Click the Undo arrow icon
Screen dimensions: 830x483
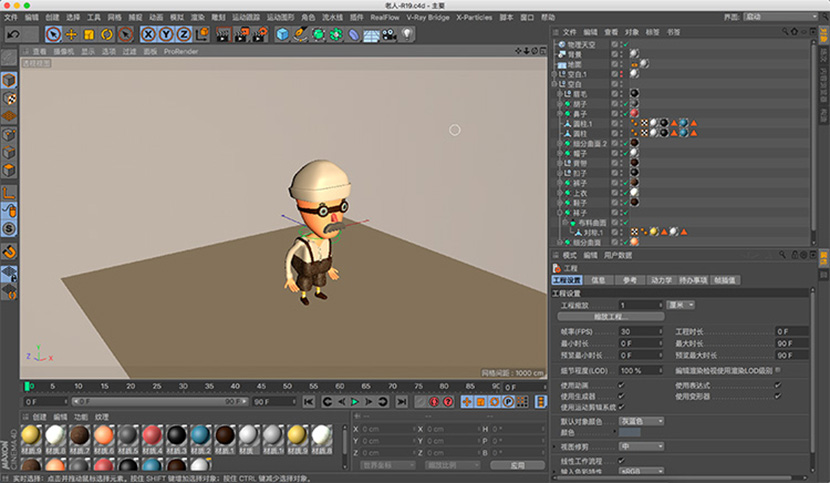point(14,34)
